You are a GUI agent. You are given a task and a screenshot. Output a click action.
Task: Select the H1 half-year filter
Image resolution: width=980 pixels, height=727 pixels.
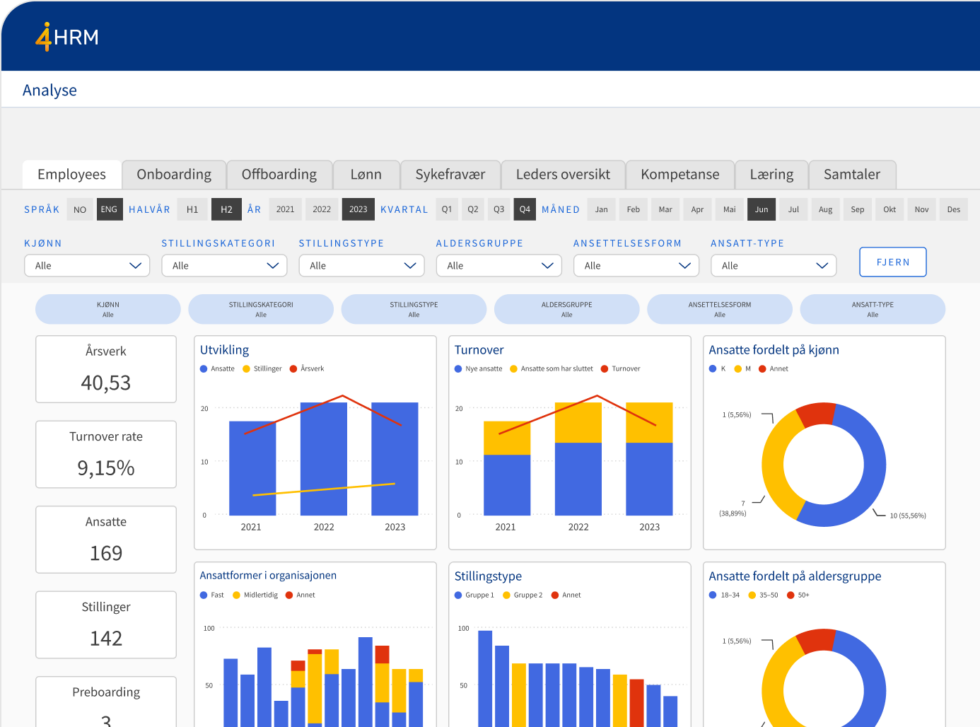tap(192, 210)
